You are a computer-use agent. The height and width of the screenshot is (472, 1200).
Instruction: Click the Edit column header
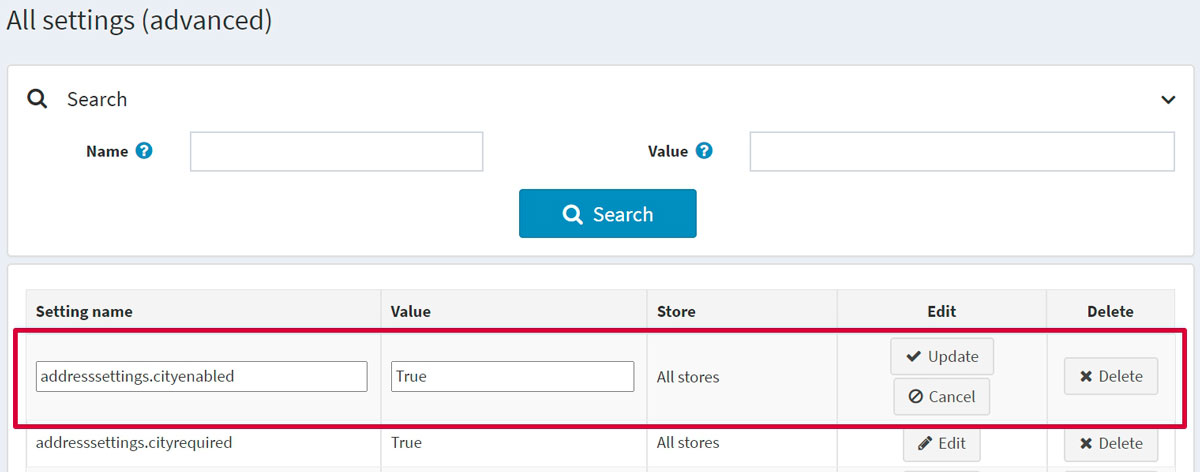[941, 311]
